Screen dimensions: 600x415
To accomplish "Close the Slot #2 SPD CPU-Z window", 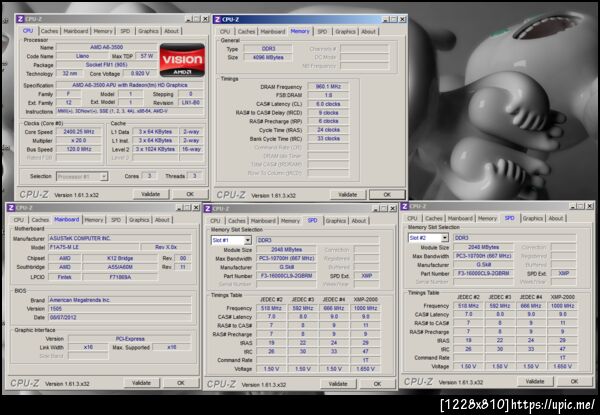I will (x=590, y=206).
